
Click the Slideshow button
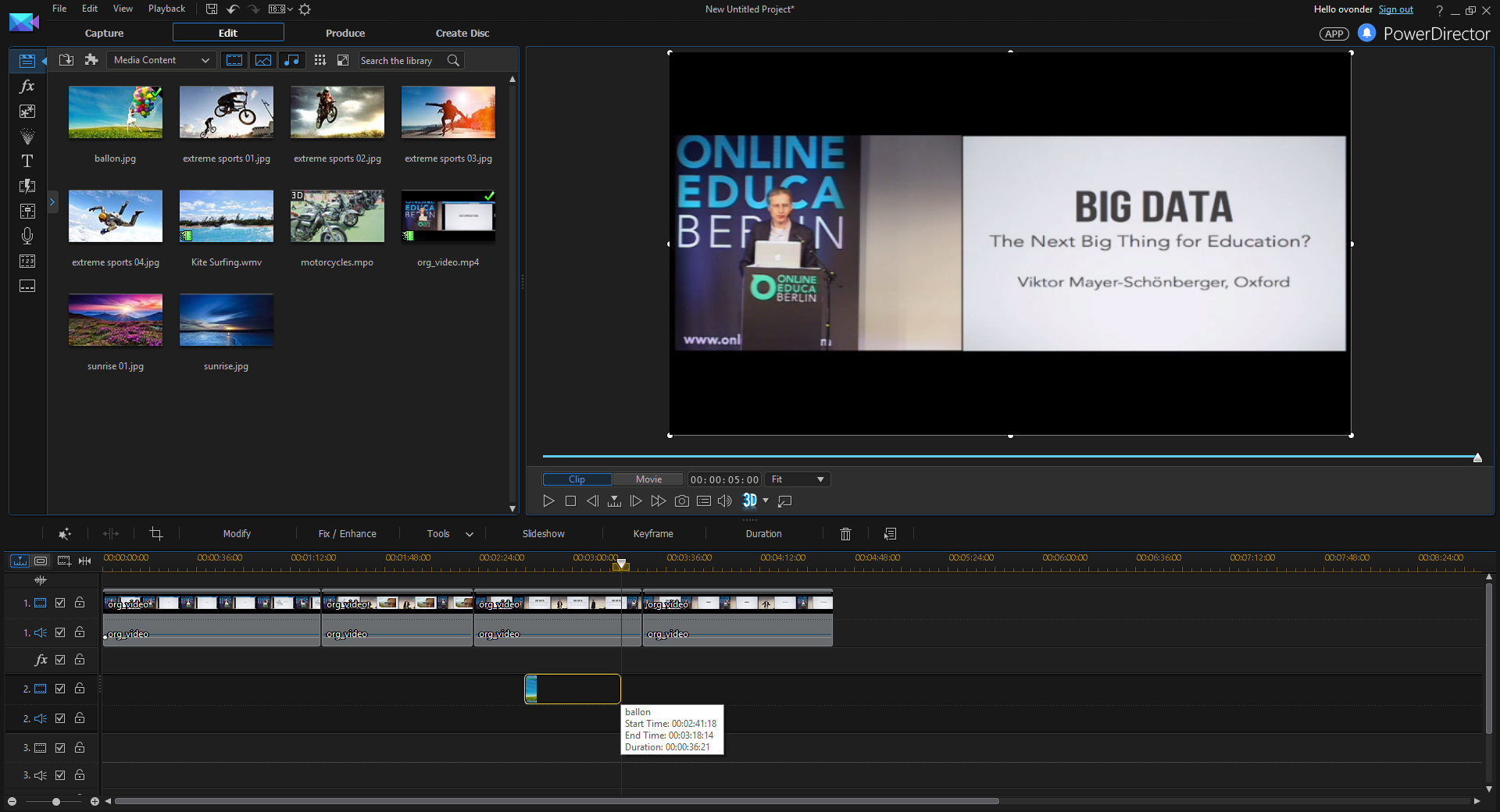pyautogui.click(x=544, y=534)
